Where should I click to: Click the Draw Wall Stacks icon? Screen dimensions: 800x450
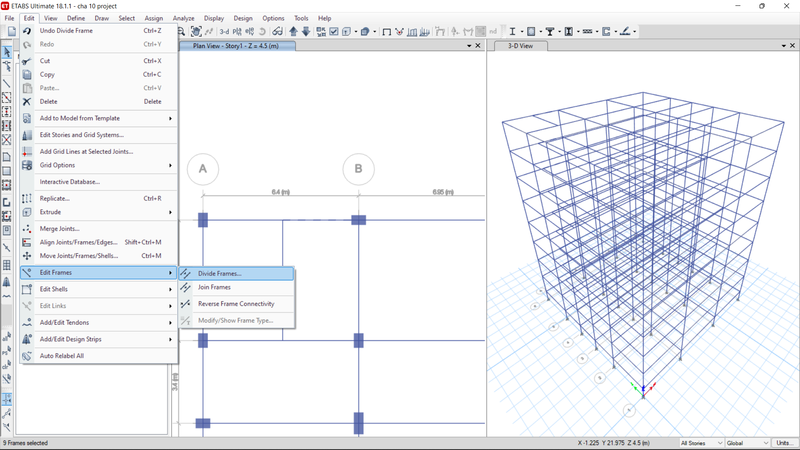point(7,281)
